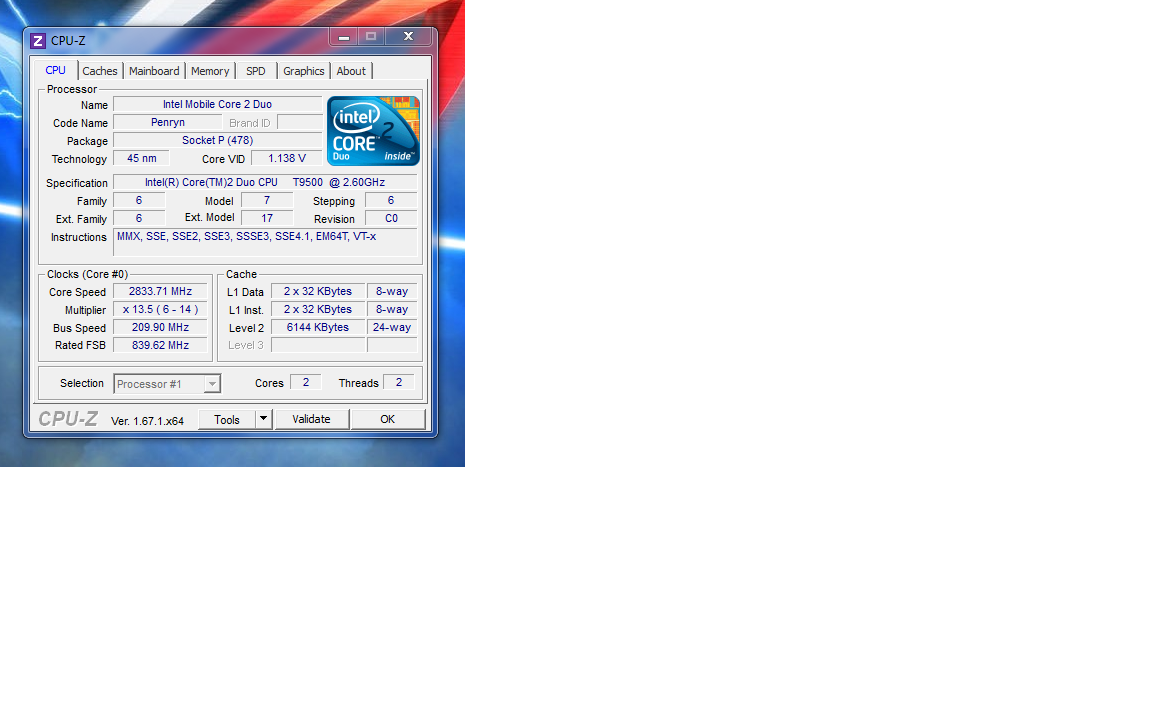This screenshot has height=720, width=1152.
Task: Click the 45 nm technology value
Action: tap(142, 159)
